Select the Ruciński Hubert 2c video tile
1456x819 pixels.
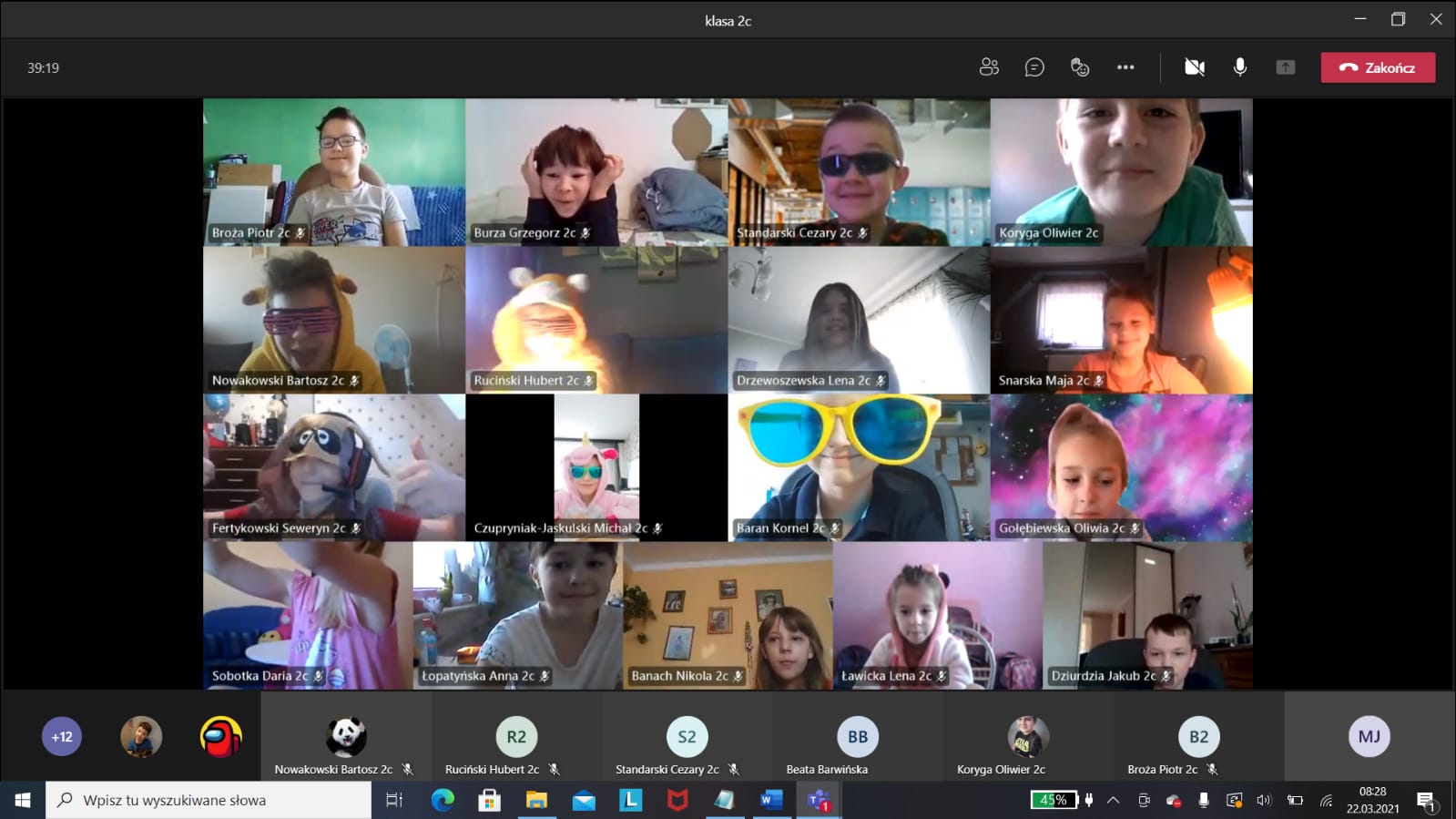click(596, 320)
